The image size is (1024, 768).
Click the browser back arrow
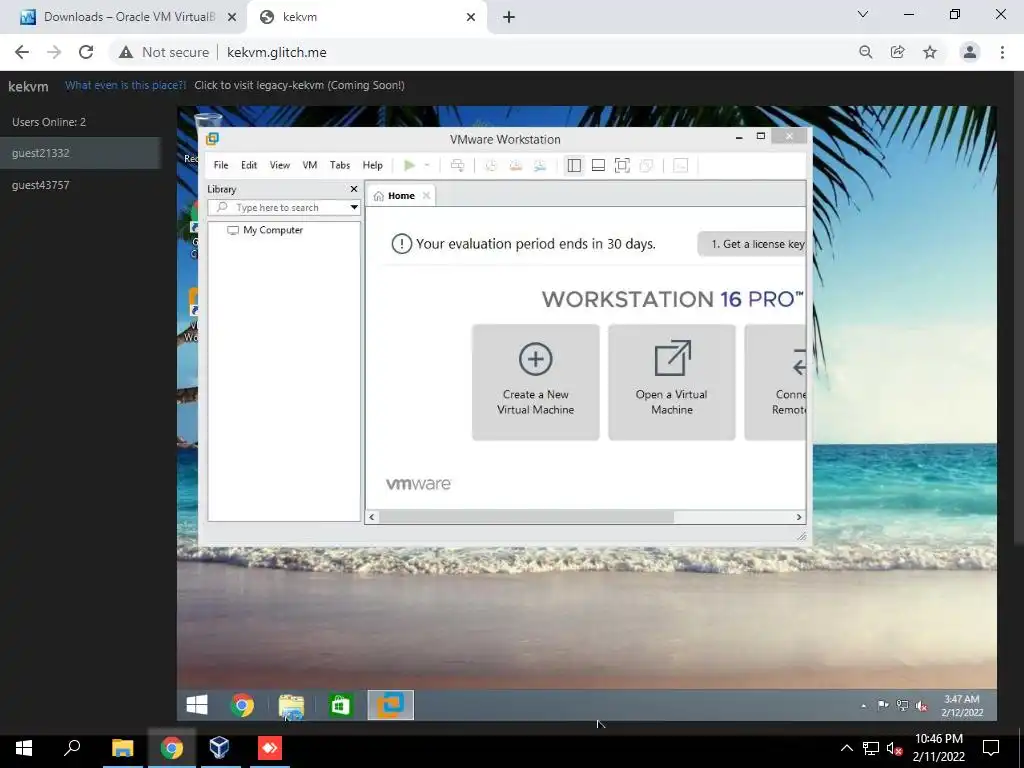coord(22,52)
